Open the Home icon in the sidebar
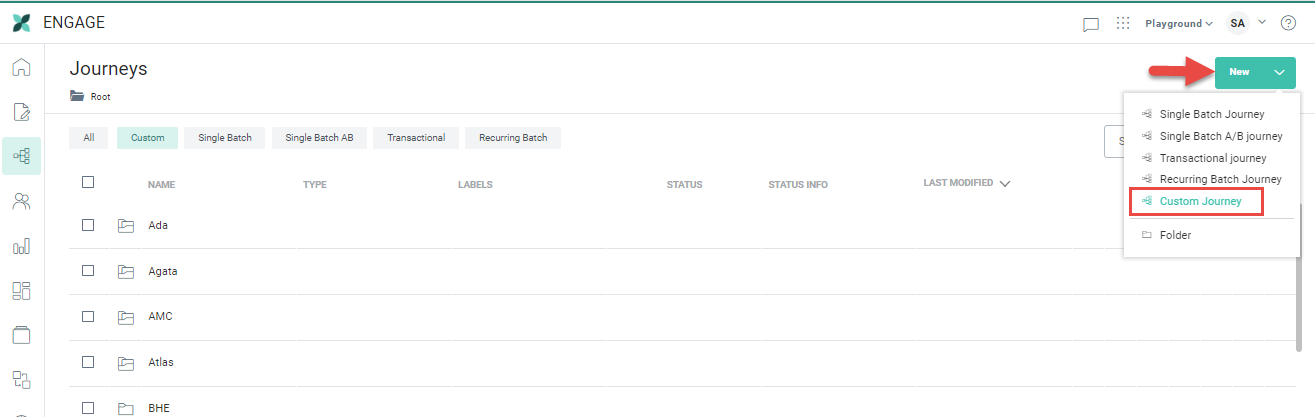 click(21, 68)
